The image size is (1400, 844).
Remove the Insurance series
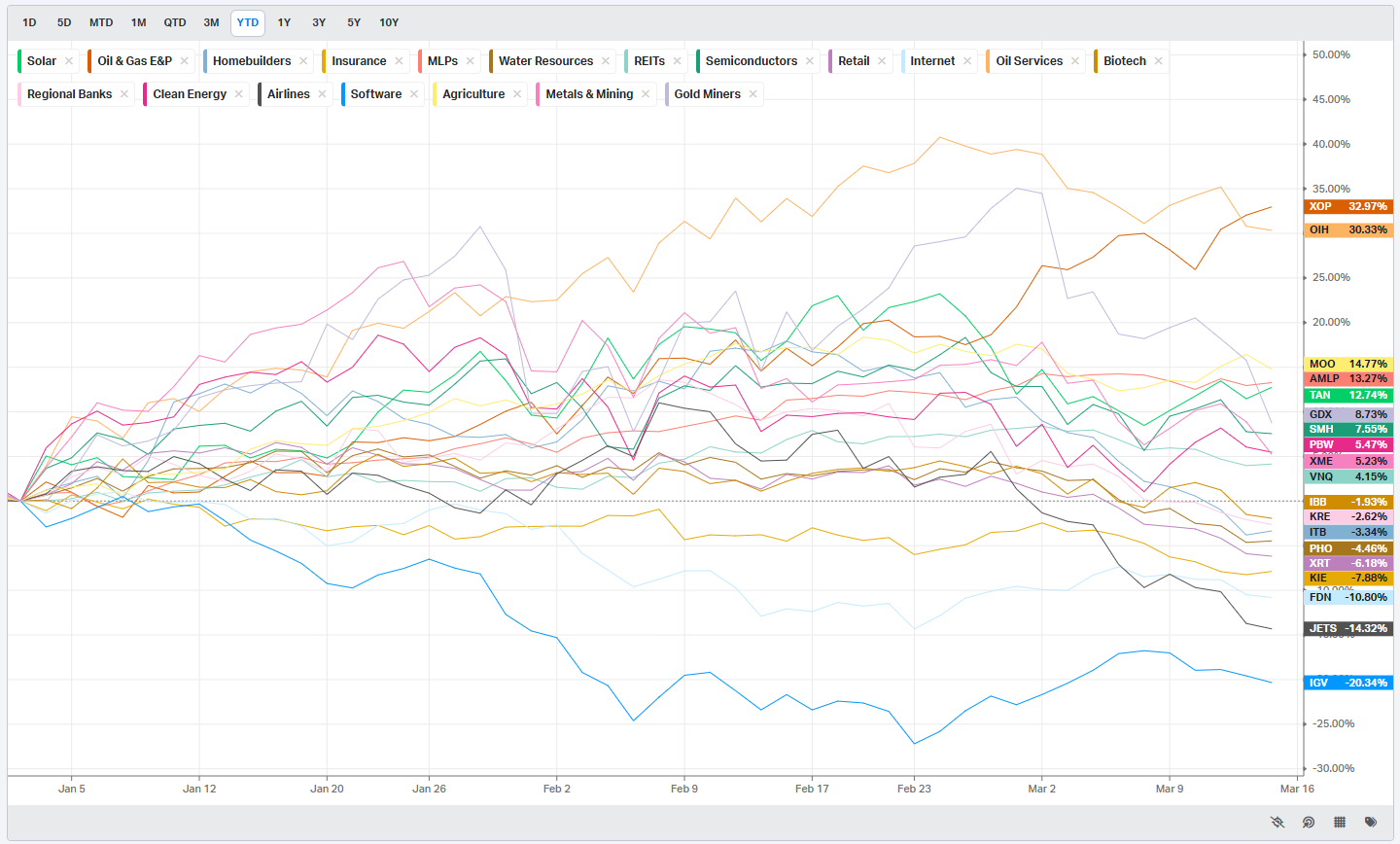click(x=399, y=60)
